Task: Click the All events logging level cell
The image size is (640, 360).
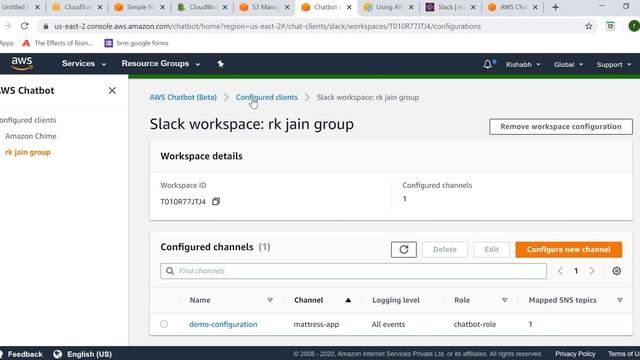Action: [388, 324]
